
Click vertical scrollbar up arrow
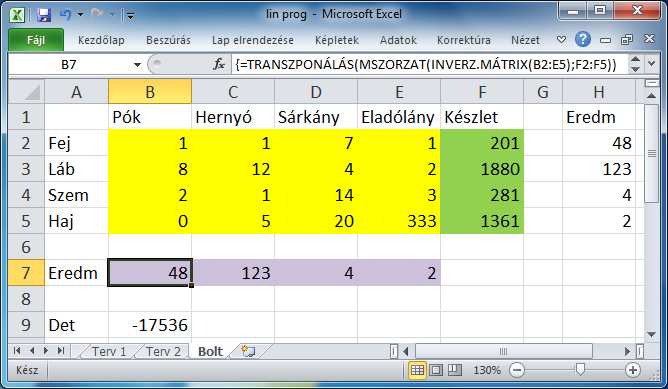(651, 95)
